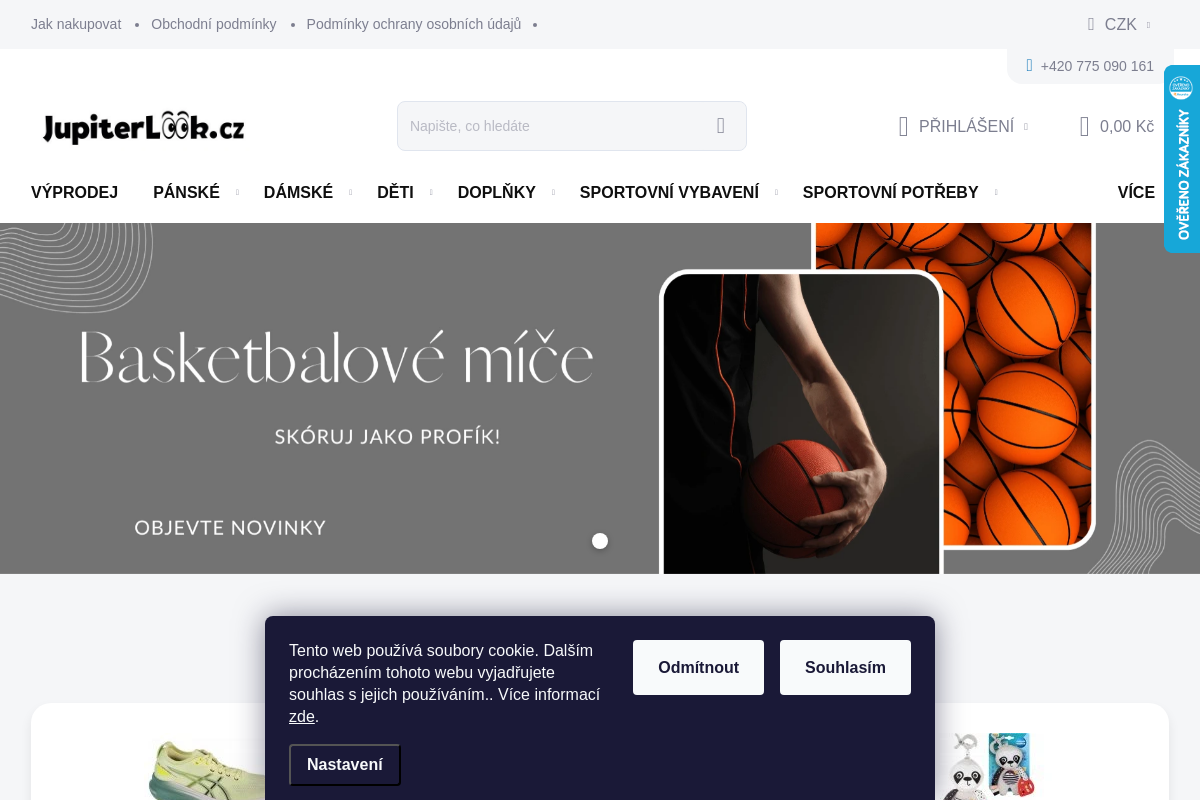Expand the Pánské menu arrow
The width and height of the screenshot is (1200, 800).
coord(237,192)
